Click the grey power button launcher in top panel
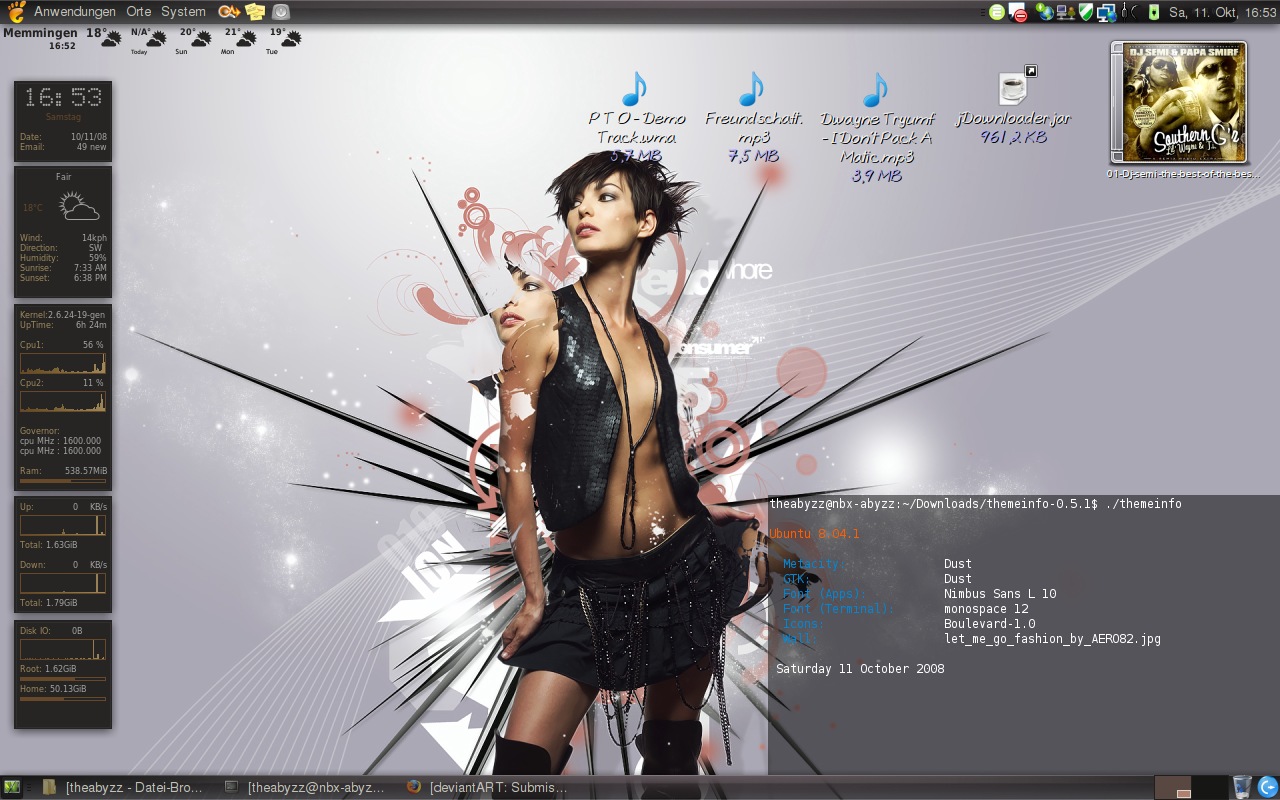Image resolution: width=1280 pixels, height=800 pixels. pyautogui.click(x=281, y=12)
